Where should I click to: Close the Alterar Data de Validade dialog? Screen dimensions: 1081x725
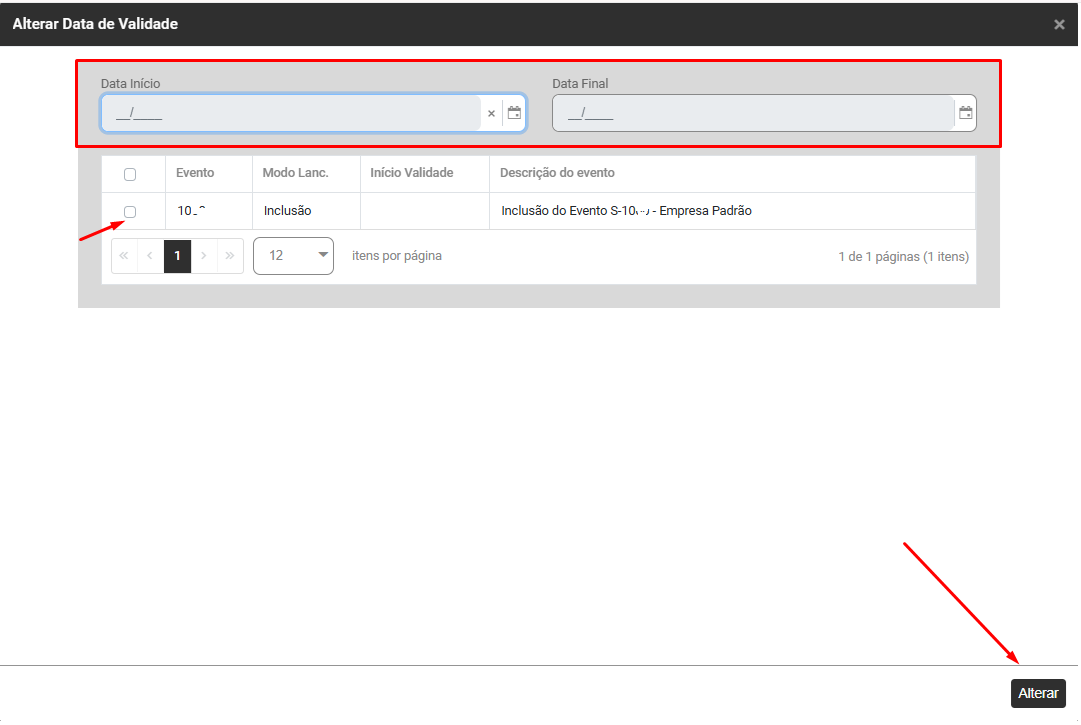[1059, 24]
